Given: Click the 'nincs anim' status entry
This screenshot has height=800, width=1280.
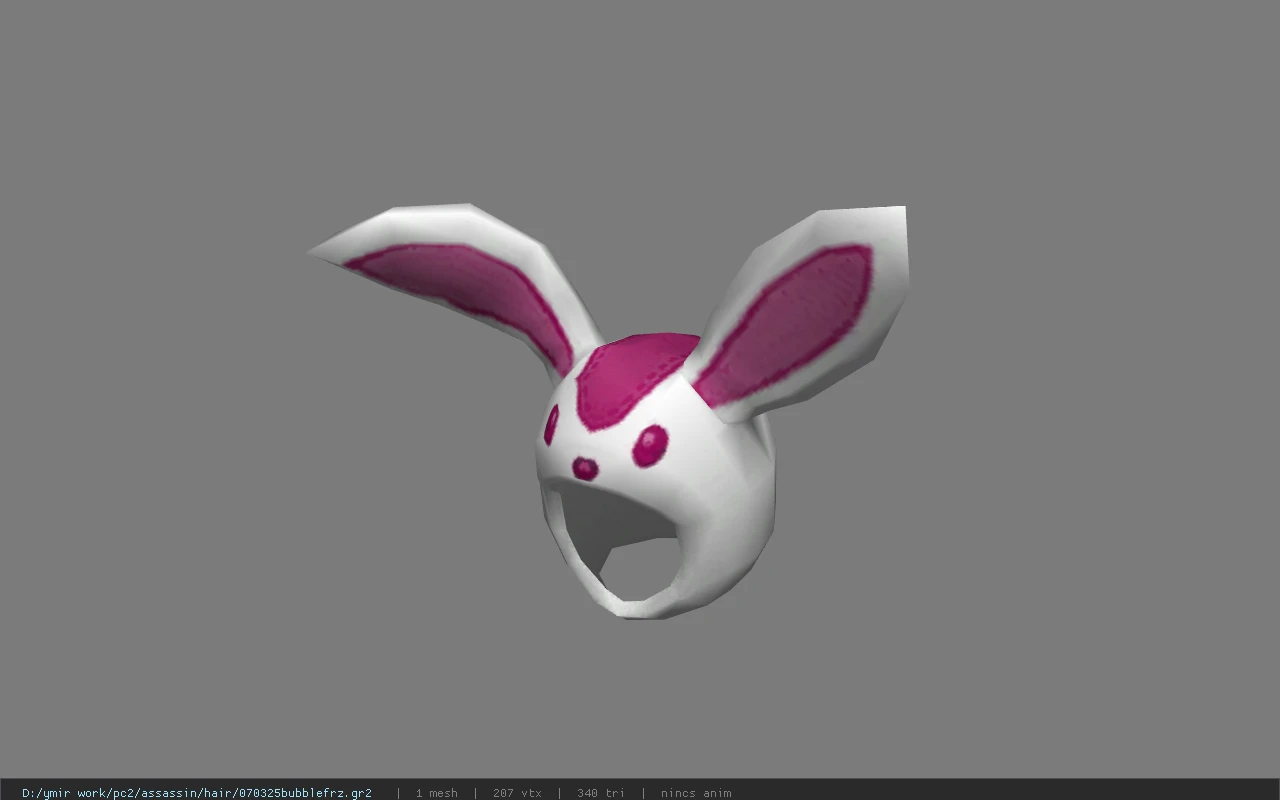Looking at the screenshot, I should point(696,793).
